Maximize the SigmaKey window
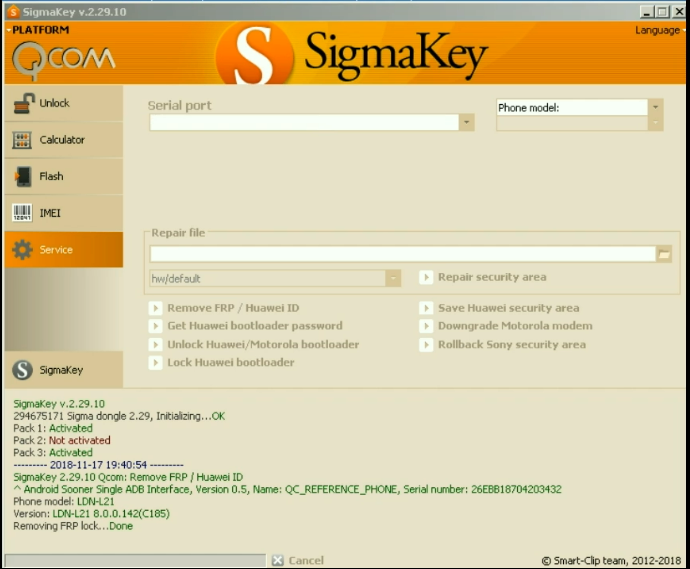Viewport: 690px width, 569px height. pos(662,12)
